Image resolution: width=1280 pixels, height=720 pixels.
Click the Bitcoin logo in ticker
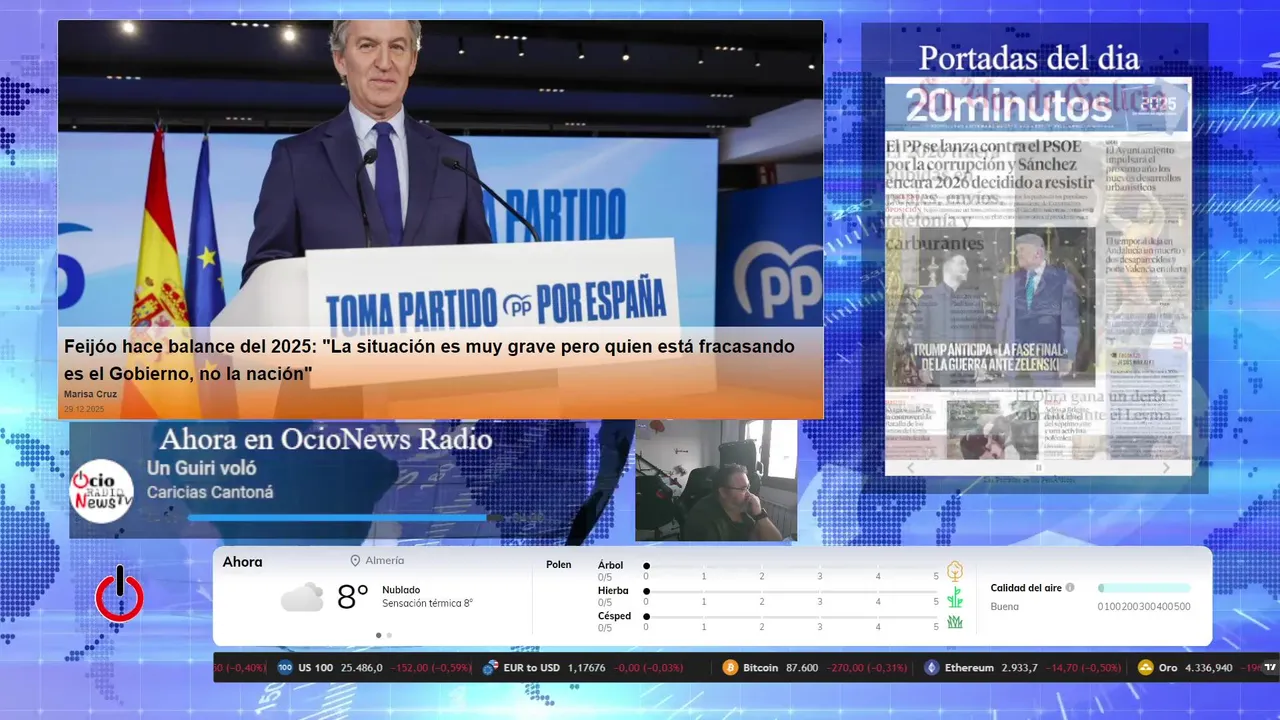(x=730, y=668)
